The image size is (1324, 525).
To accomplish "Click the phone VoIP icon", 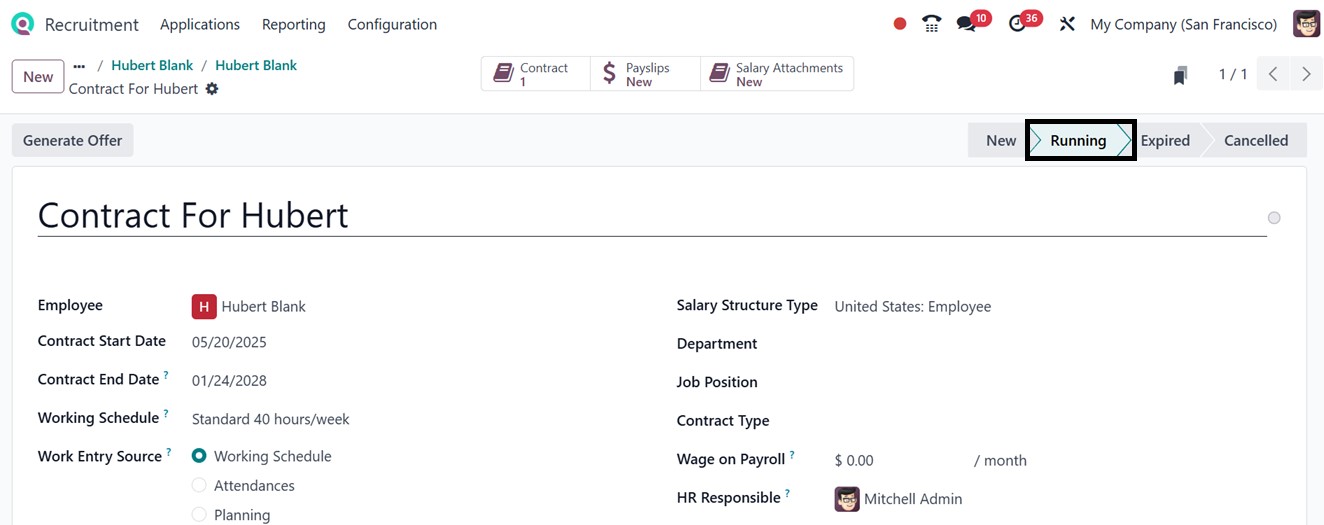I will point(932,24).
